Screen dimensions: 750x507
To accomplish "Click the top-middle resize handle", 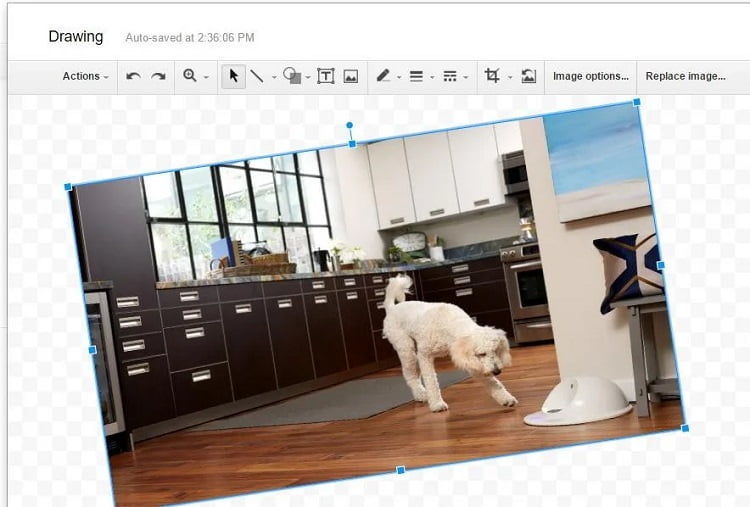I will tap(353, 144).
